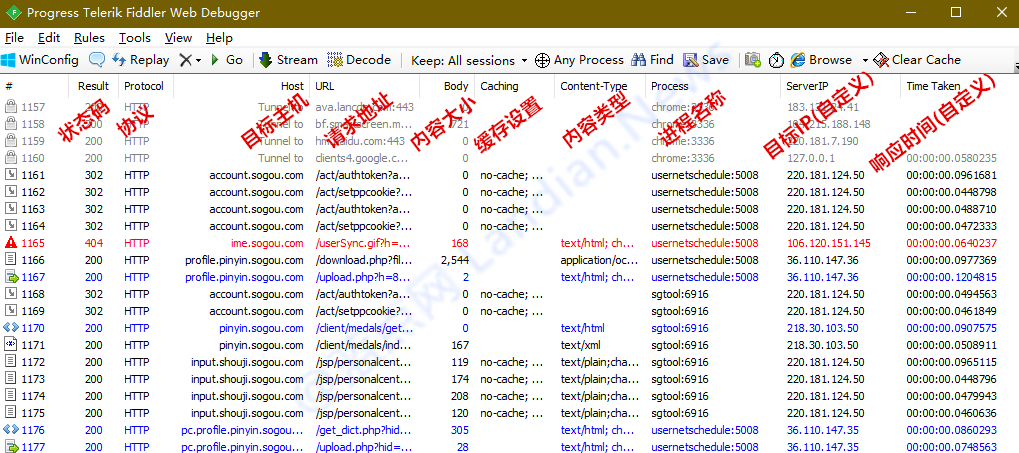Click the Go resume button
This screenshot has height=453, width=1019.
click(227, 60)
